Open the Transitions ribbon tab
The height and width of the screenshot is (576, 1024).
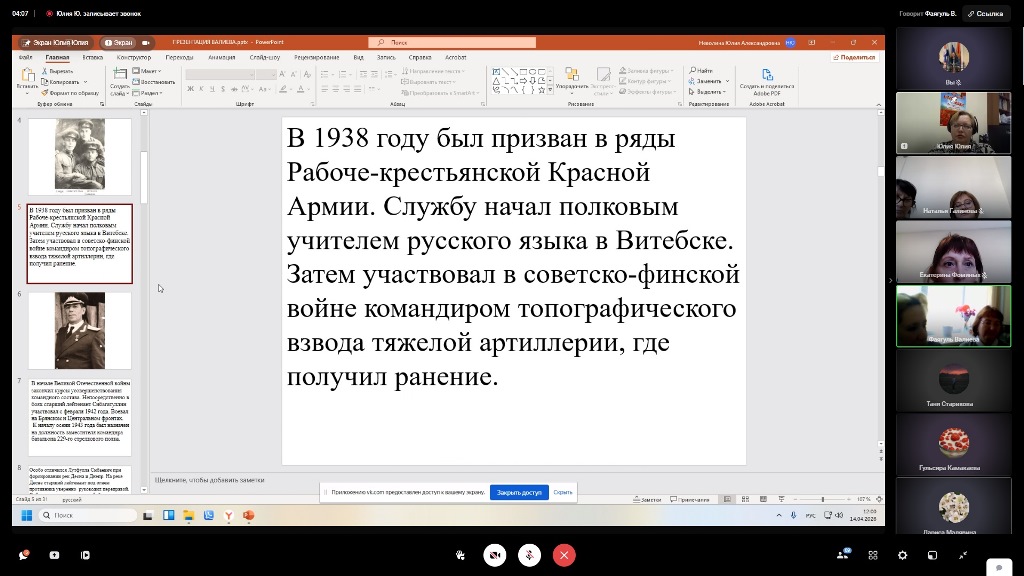[x=180, y=57]
